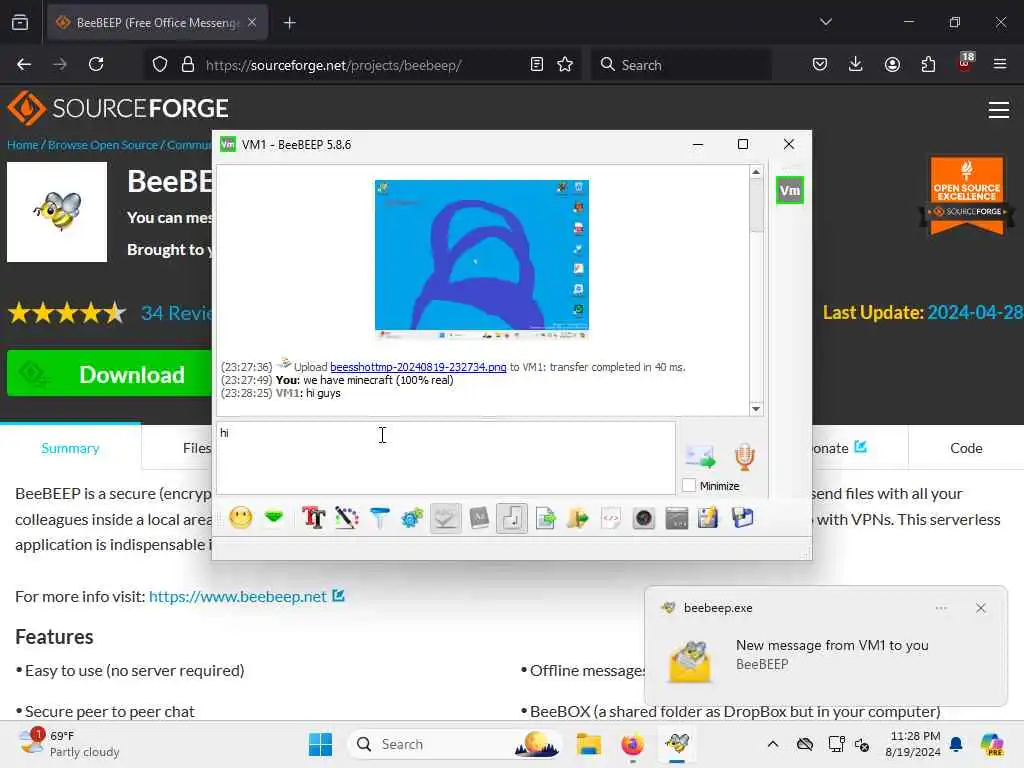Select the Vm user avatar in BeeBEEP sidebar
This screenshot has height=768, width=1024.
point(790,191)
